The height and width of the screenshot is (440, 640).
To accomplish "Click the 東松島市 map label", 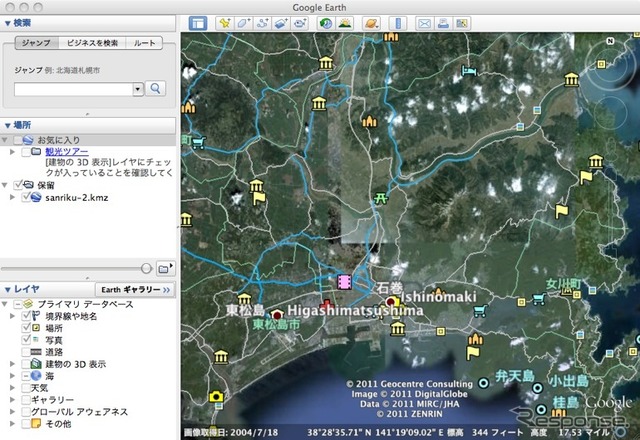I will pos(276,324).
